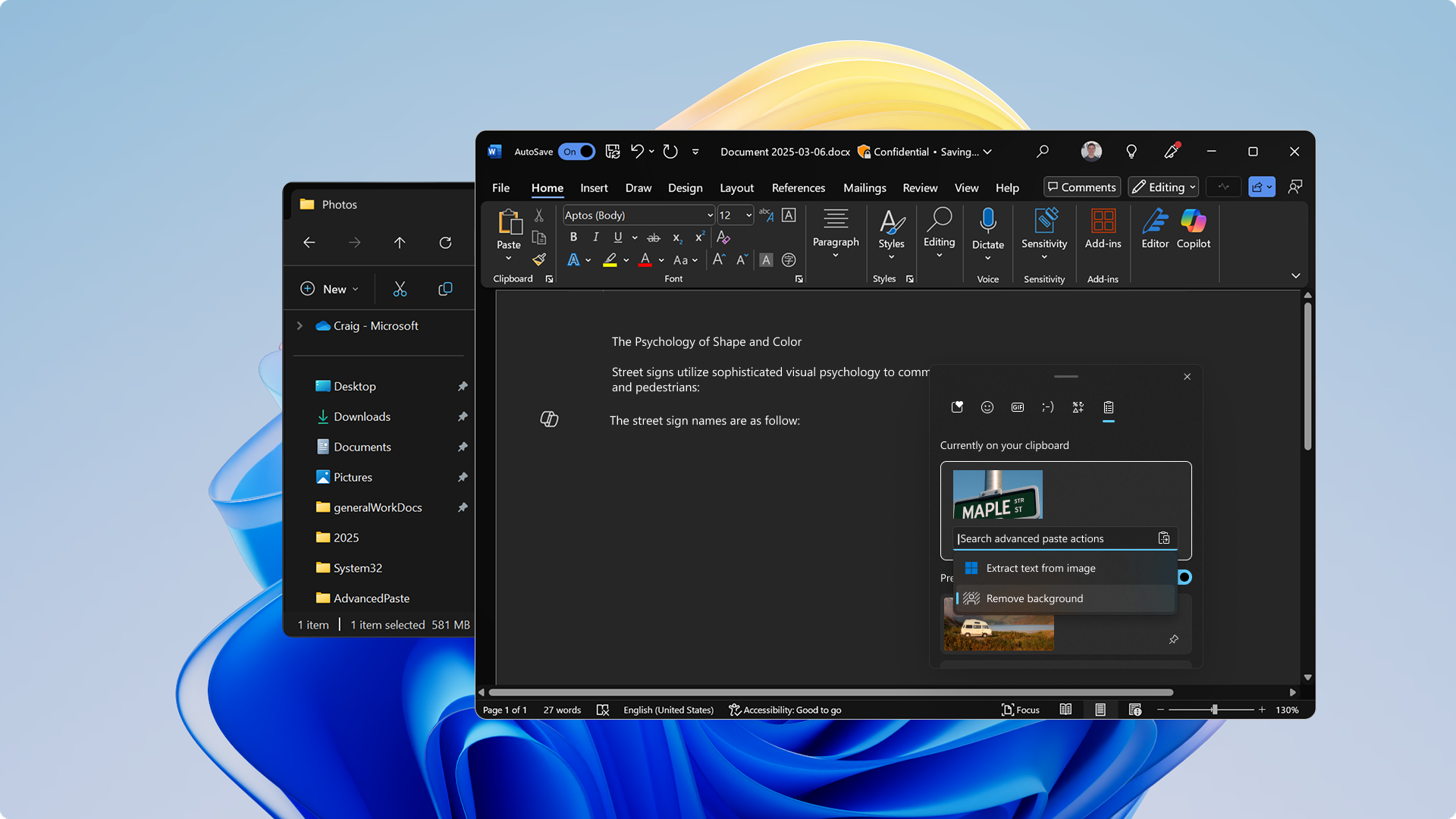Click Accessibility: Good to go status
The width and height of the screenshot is (1456, 819).
785,710
